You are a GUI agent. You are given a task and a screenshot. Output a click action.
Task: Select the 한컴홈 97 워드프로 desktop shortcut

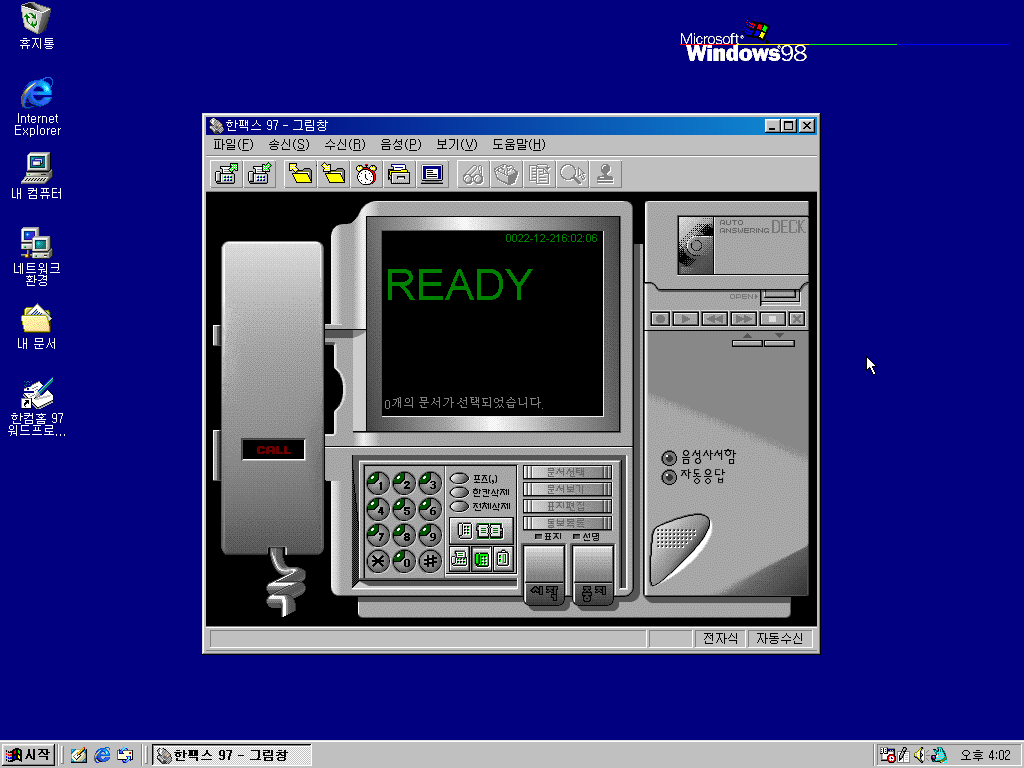pos(37,408)
